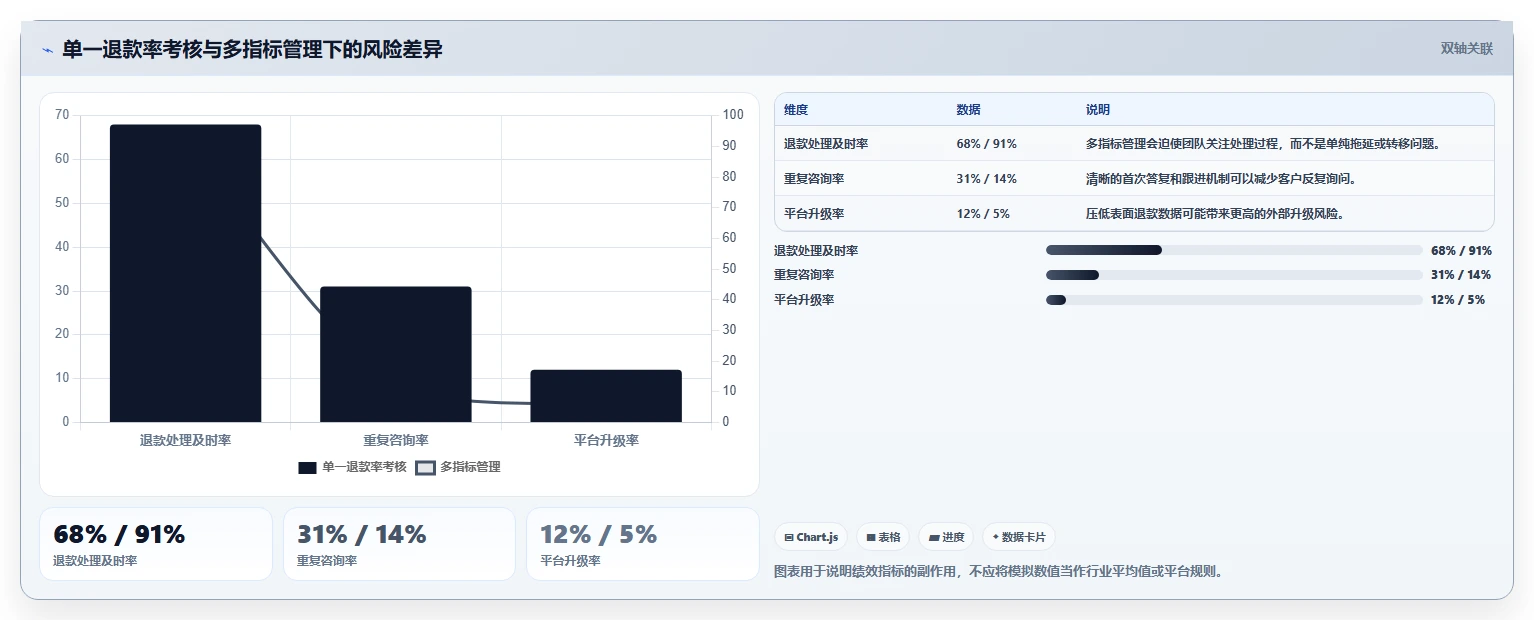1534x620 pixels.
Task: Click the 平台升级率 bar in the chart
Action: (606, 396)
